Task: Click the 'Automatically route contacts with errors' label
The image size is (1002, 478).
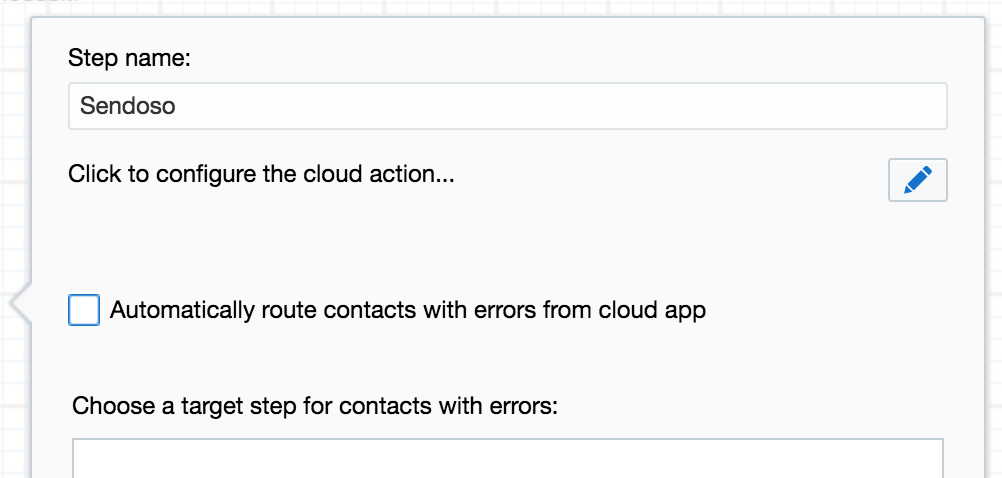Action: pyautogui.click(x=407, y=310)
